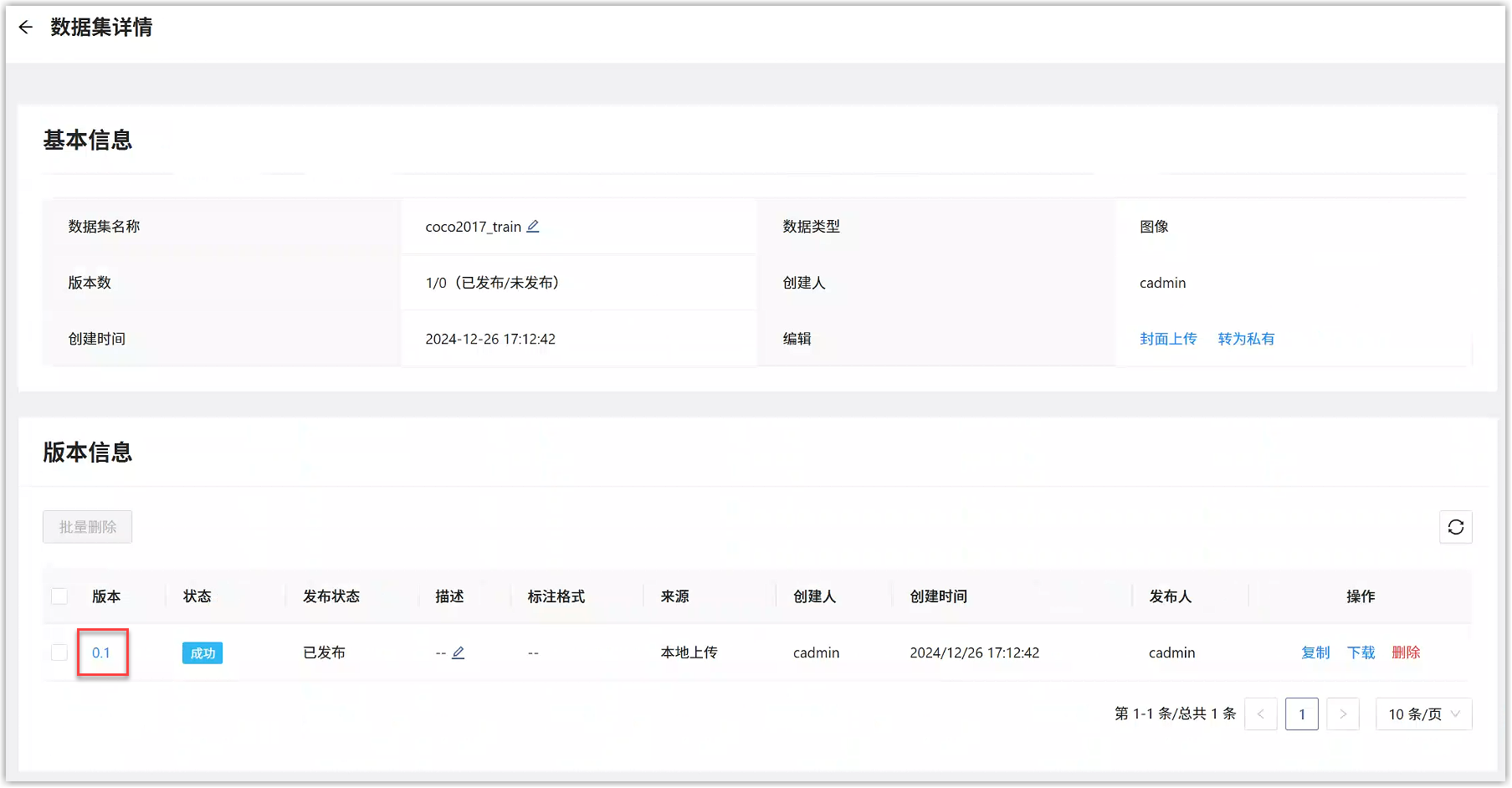Click the 转为私有 link
The image size is (1512, 788).
click(x=1246, y=339)
